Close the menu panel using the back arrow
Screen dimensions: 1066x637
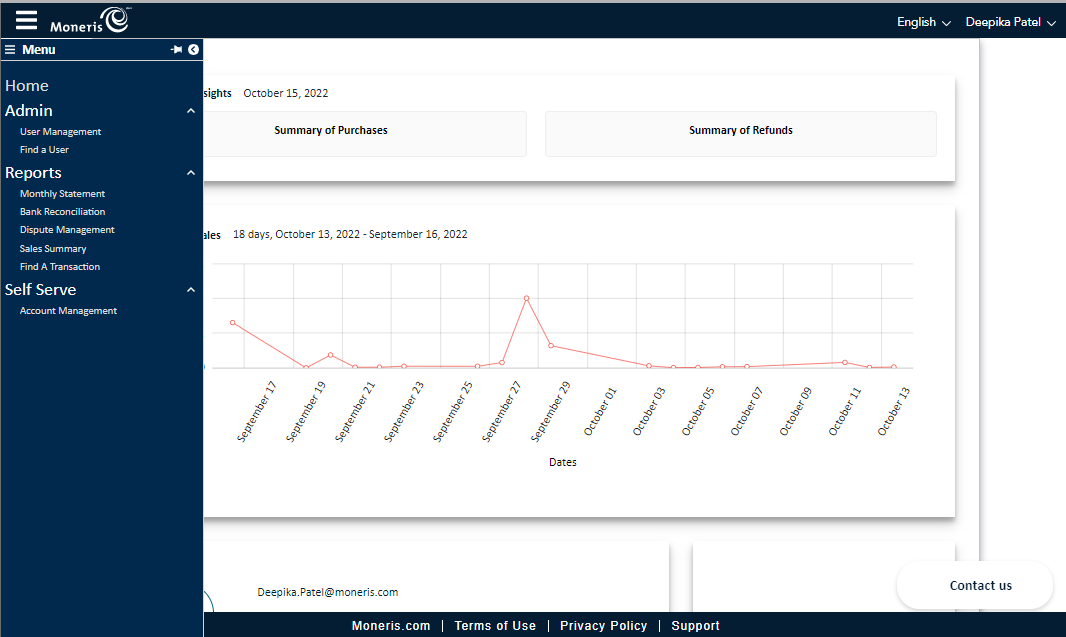tap(193, 49)
